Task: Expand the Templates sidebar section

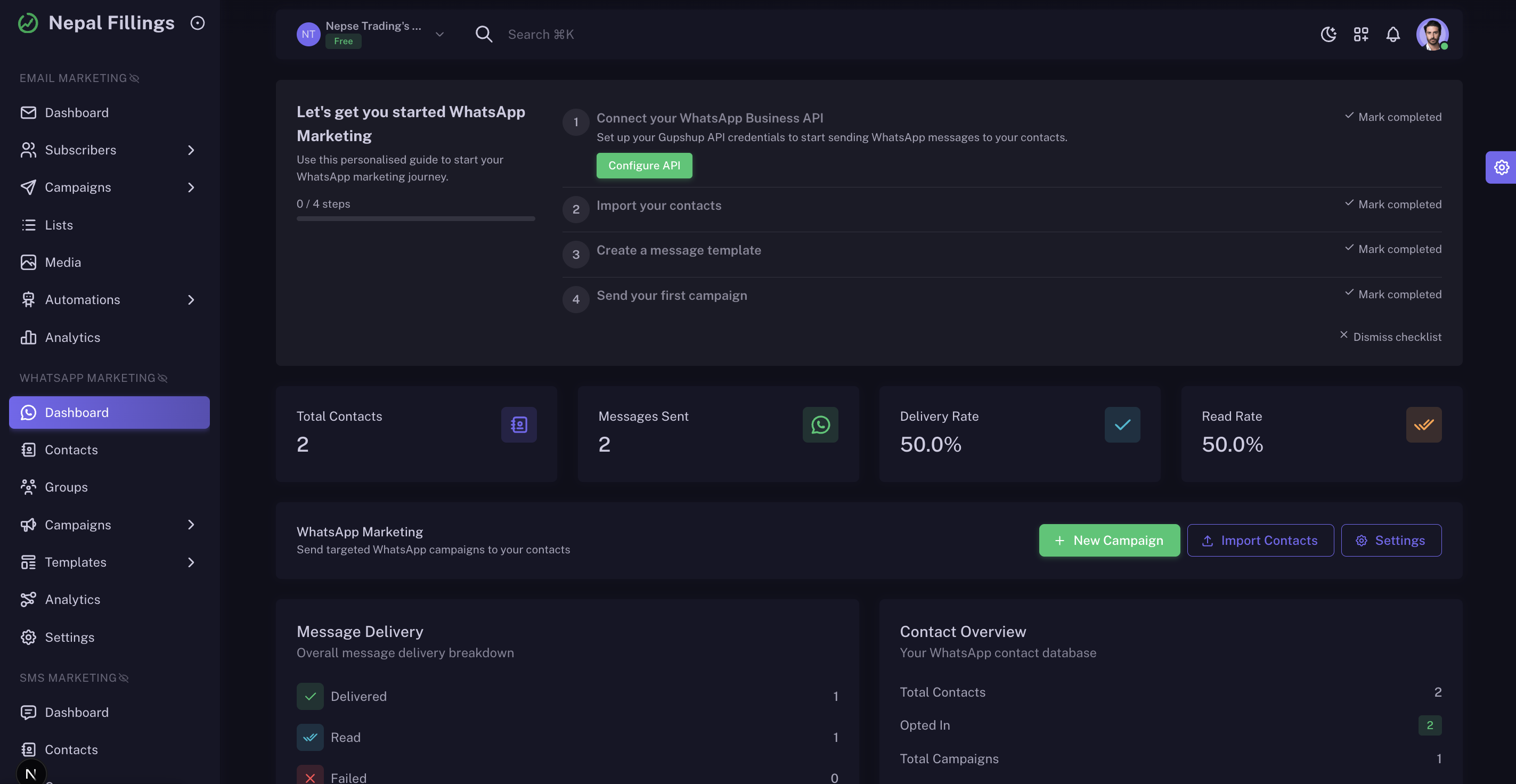Action: pyautogui.click(x=191, y=562)
